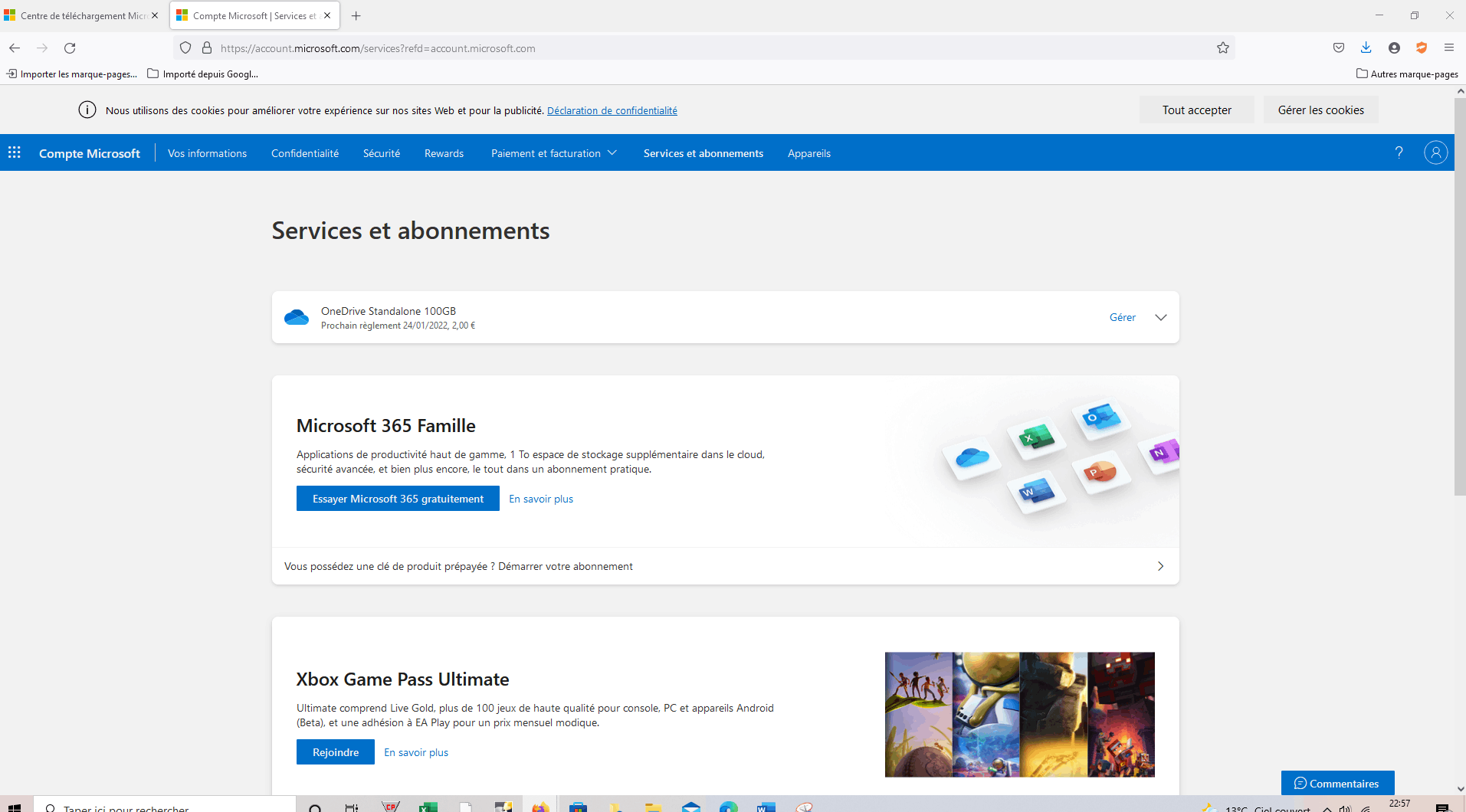The width and height of the screenshot is (1466, 812).
Task: Switch to Centre de téléchargement Microsoft tab
Action: [84, 15]
